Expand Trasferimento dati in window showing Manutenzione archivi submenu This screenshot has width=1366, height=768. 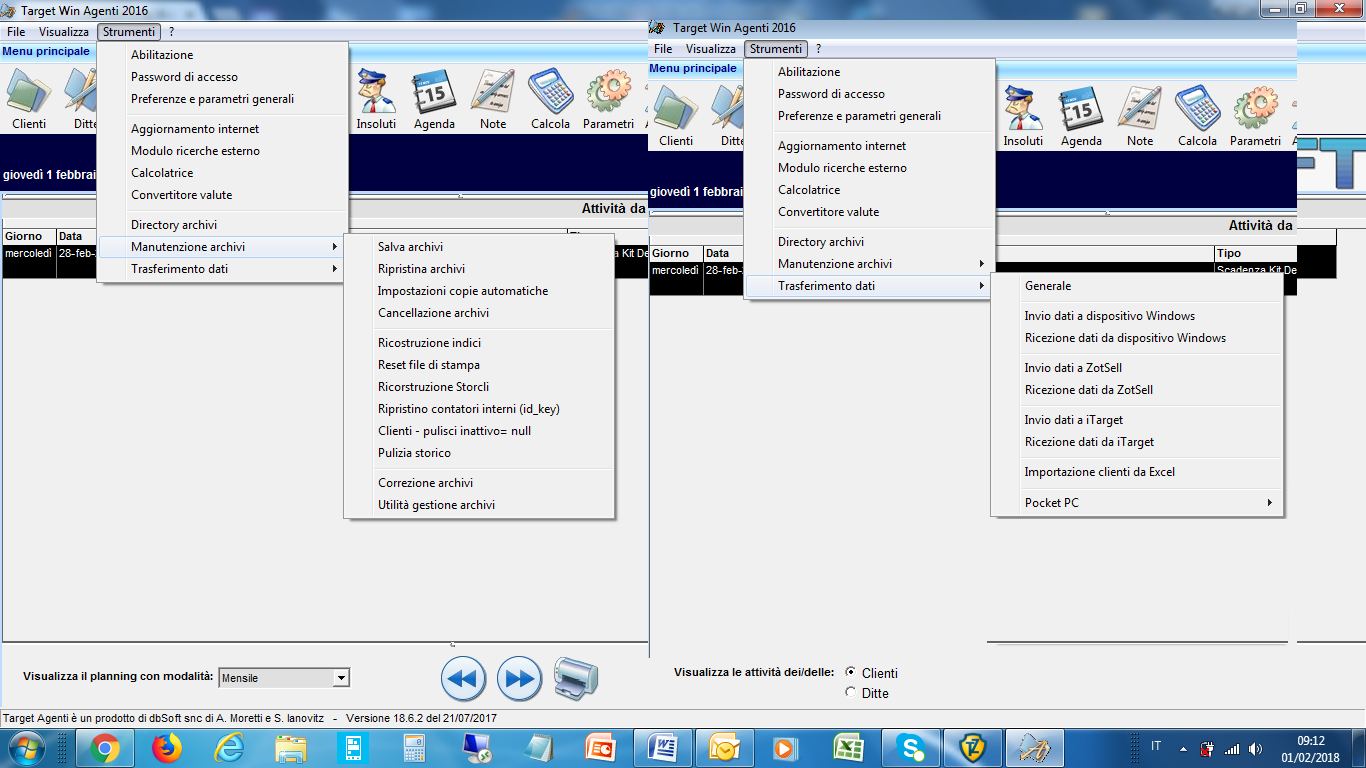tap(222, 269)
